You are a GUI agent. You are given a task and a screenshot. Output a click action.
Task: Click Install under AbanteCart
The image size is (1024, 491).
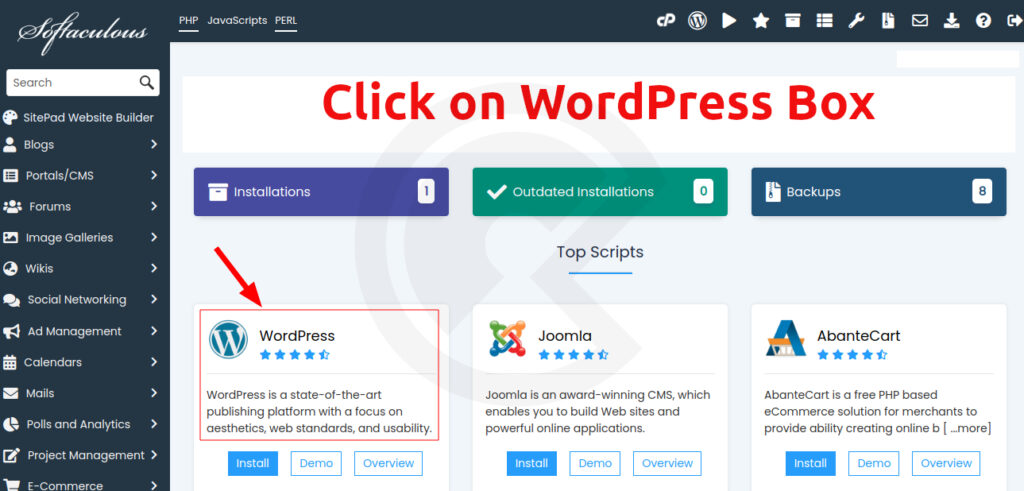pos(810,464)
